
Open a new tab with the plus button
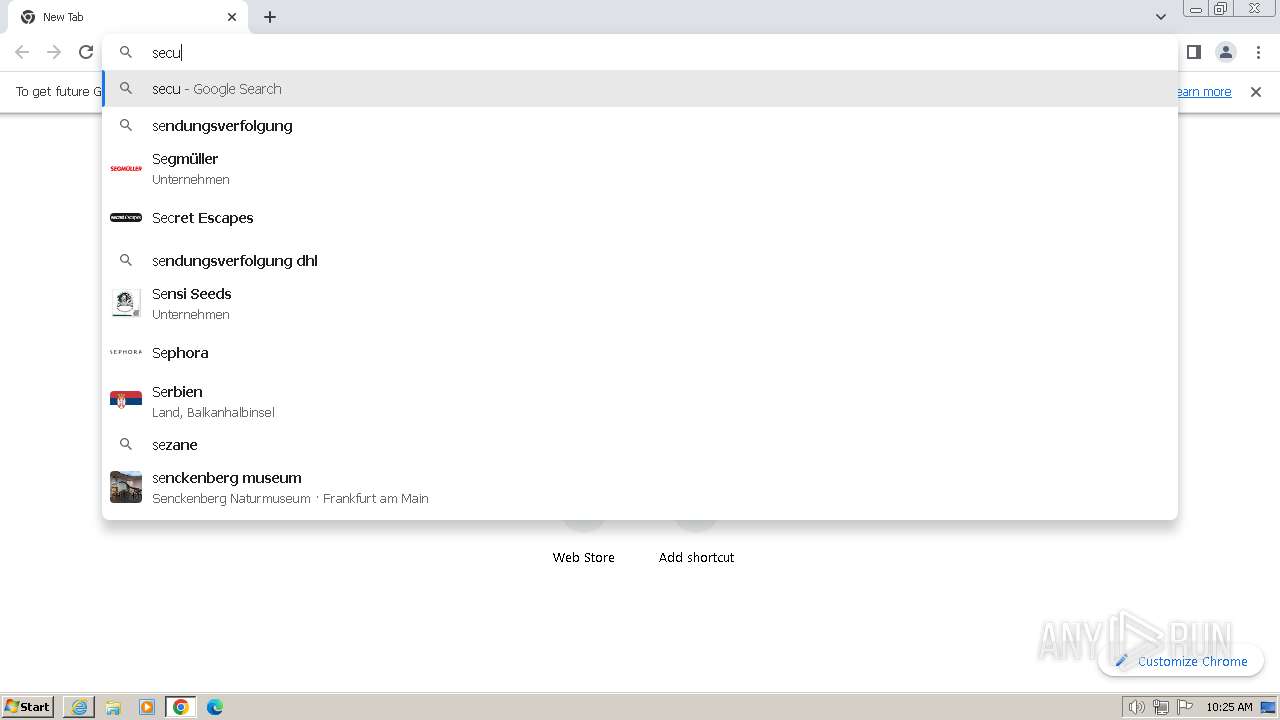click(x=270, y=17)
